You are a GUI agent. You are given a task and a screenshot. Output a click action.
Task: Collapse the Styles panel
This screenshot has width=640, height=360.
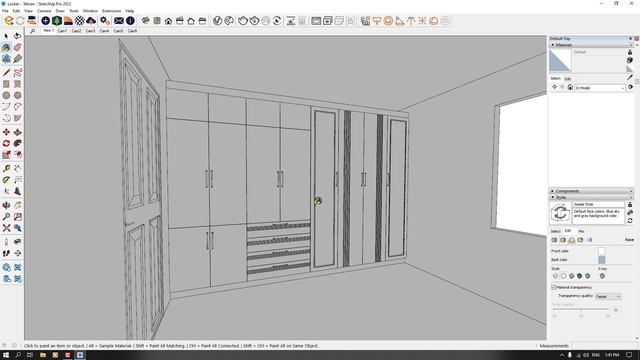[553, 197]
